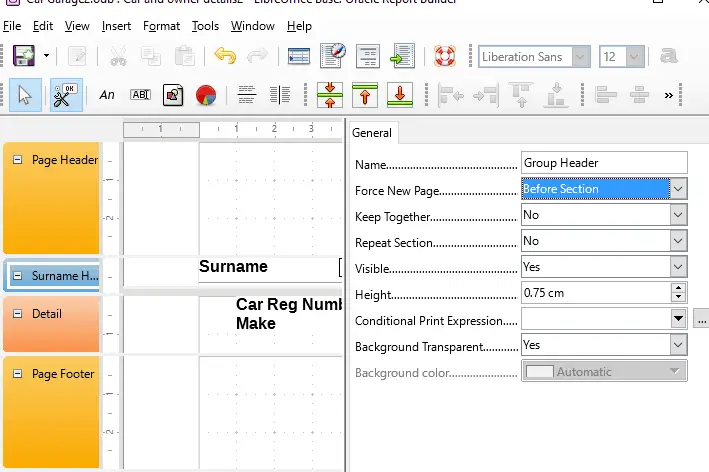Open the font name dropdown arrow

pos(581,57)
